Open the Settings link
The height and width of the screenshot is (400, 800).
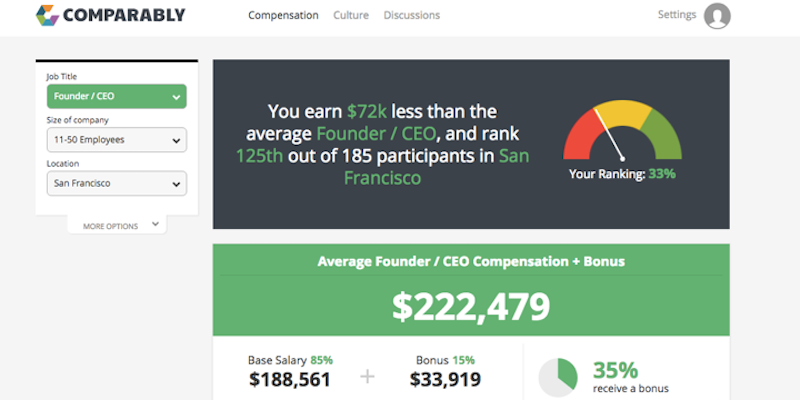tap(677, 15)
